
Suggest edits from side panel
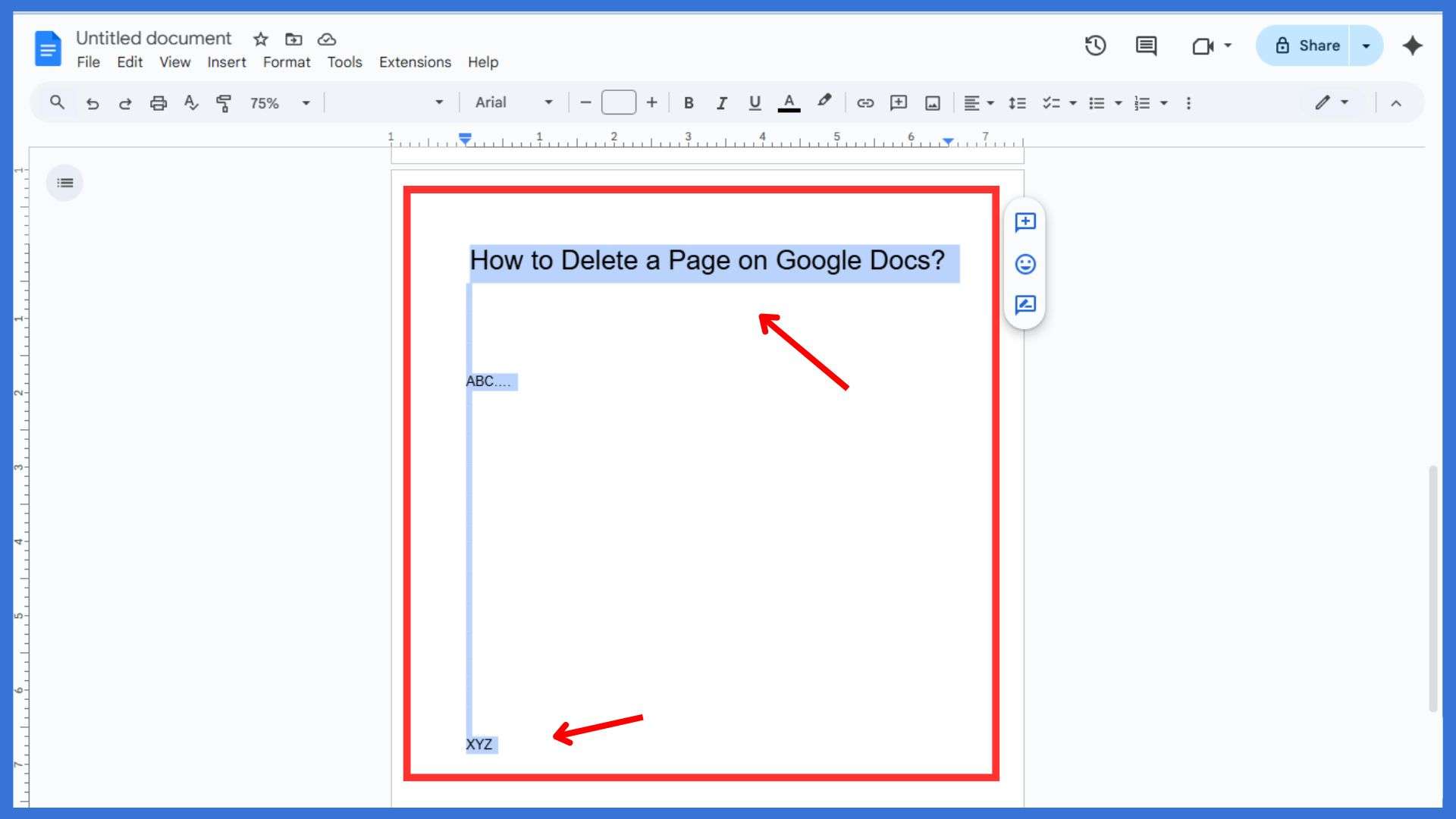(x=1025, y=305)
